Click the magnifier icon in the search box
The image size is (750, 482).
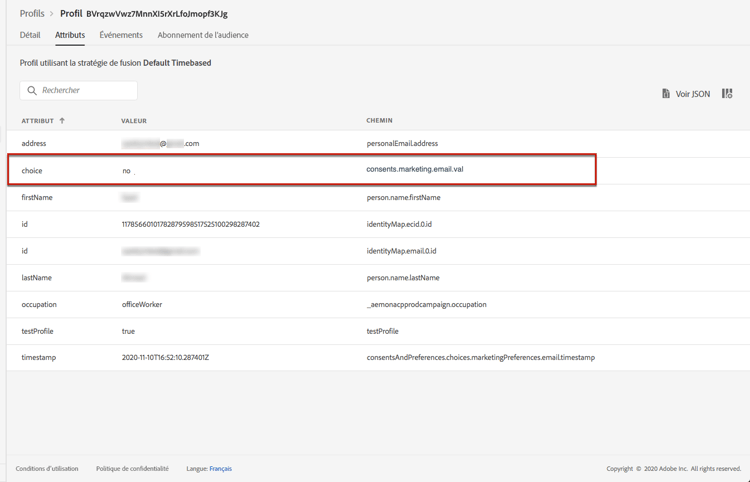(32, 91)
